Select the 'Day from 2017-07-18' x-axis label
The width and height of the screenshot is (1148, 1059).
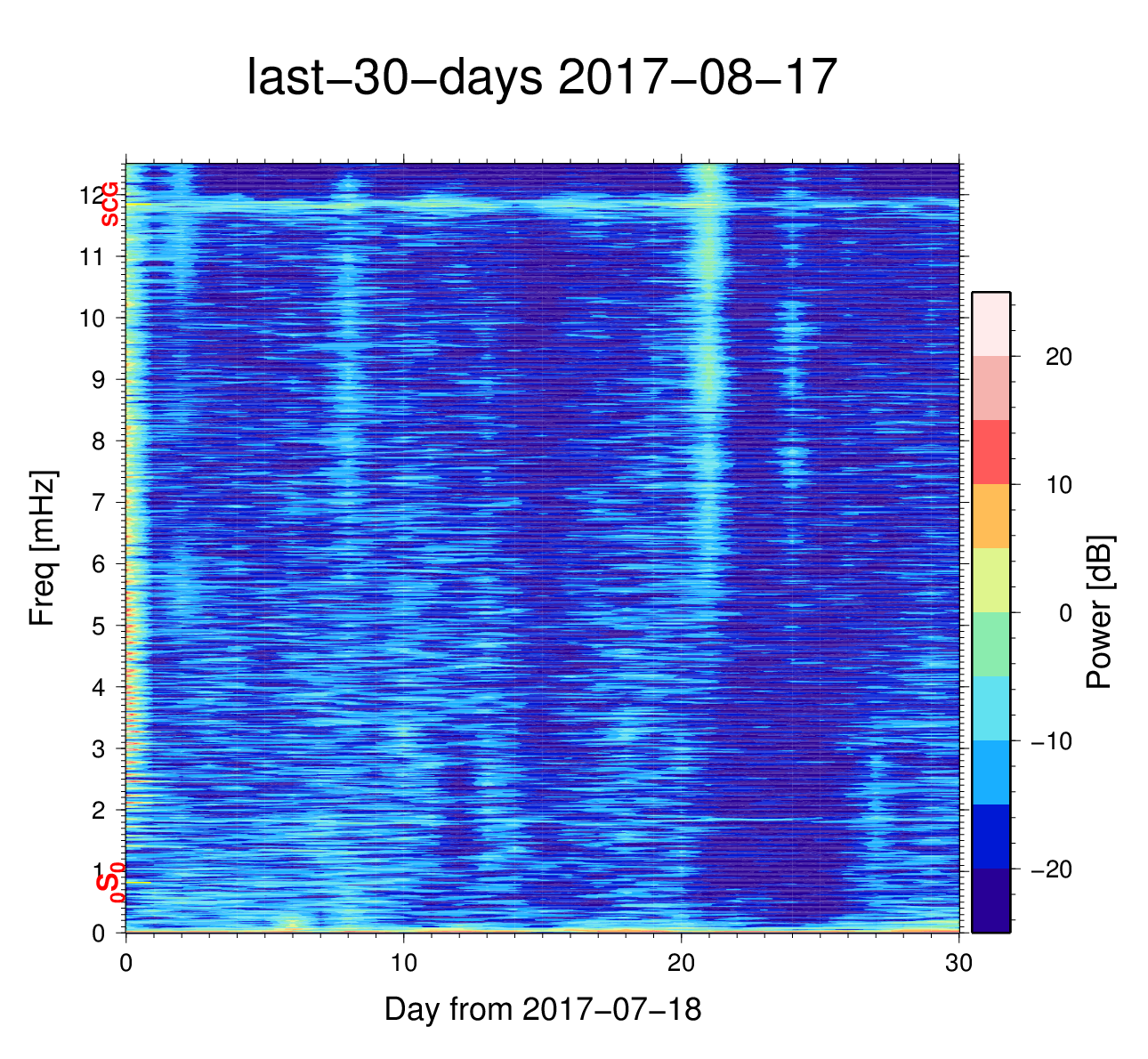pyautogui.click(x=543, y=1009)
